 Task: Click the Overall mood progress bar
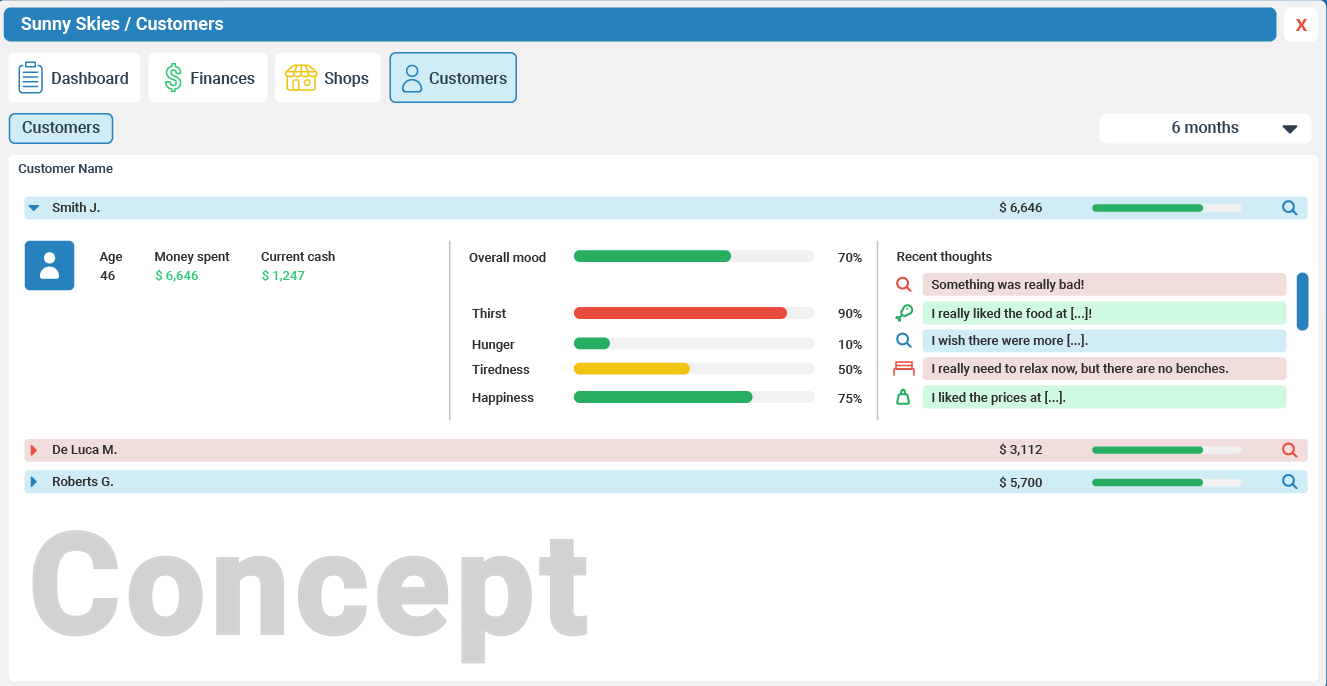693,256
